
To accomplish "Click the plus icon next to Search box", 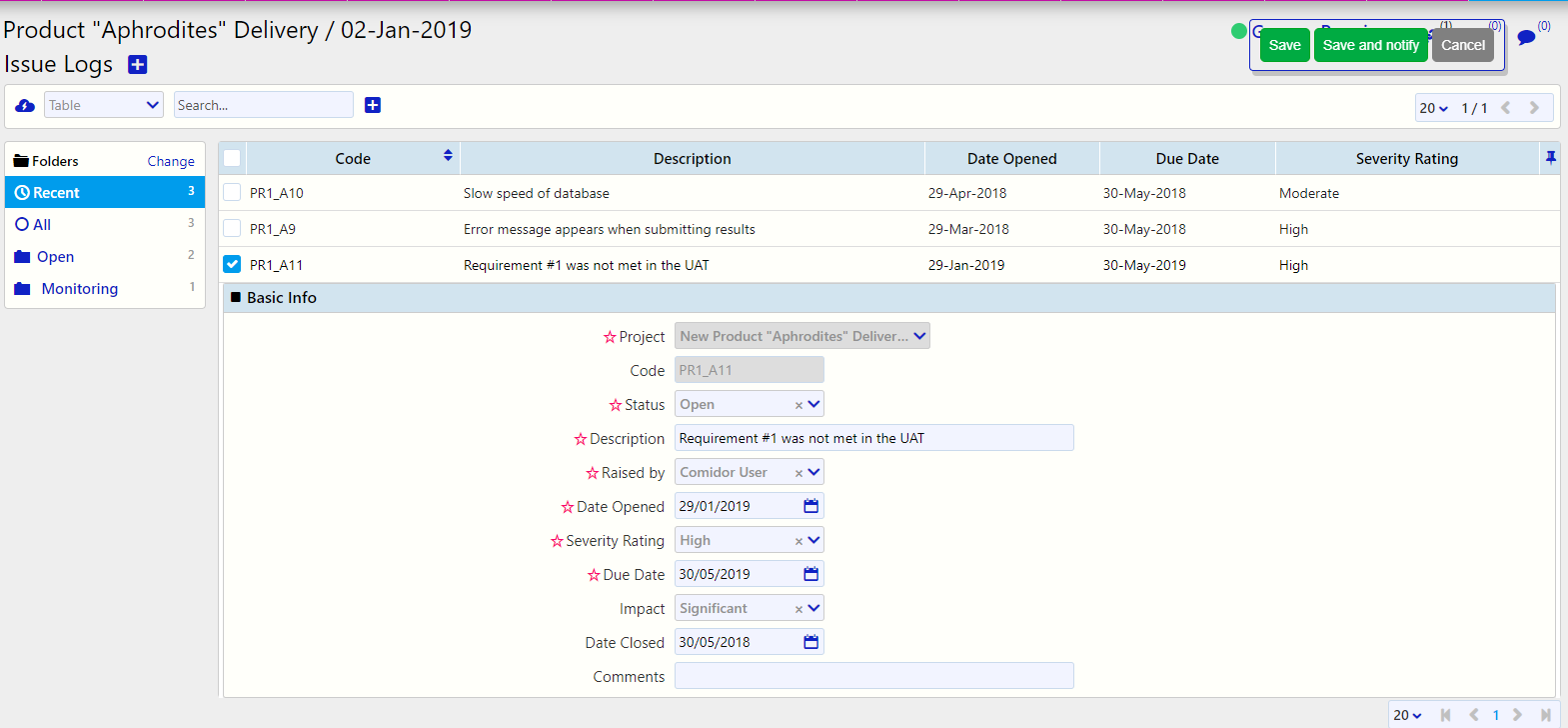I will pos(373,105).
